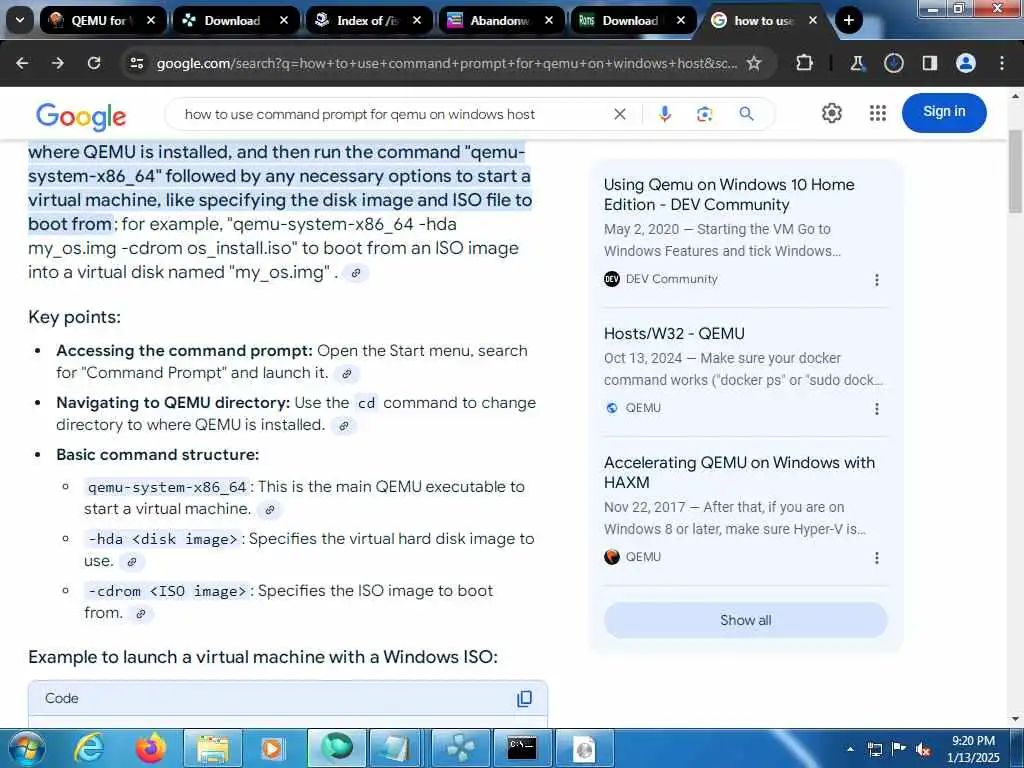Click the page vertical scrollbar thumb
Viewport: 1024px width, 768px height.
point(1016,171)
